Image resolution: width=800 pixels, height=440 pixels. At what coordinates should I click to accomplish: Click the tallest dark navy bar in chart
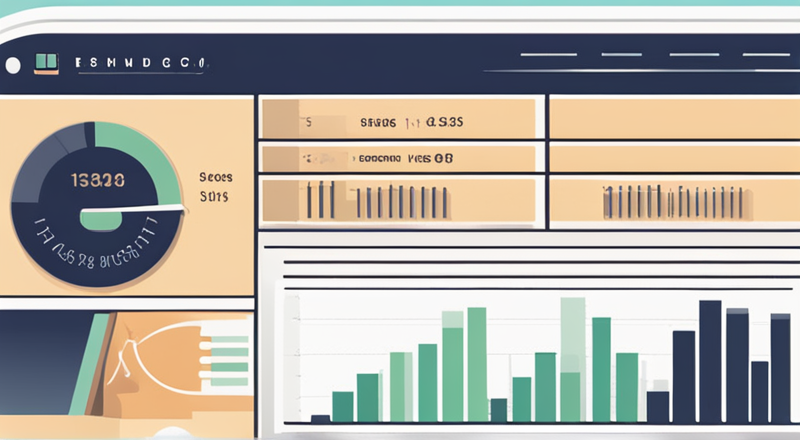(x=710, y=361)
